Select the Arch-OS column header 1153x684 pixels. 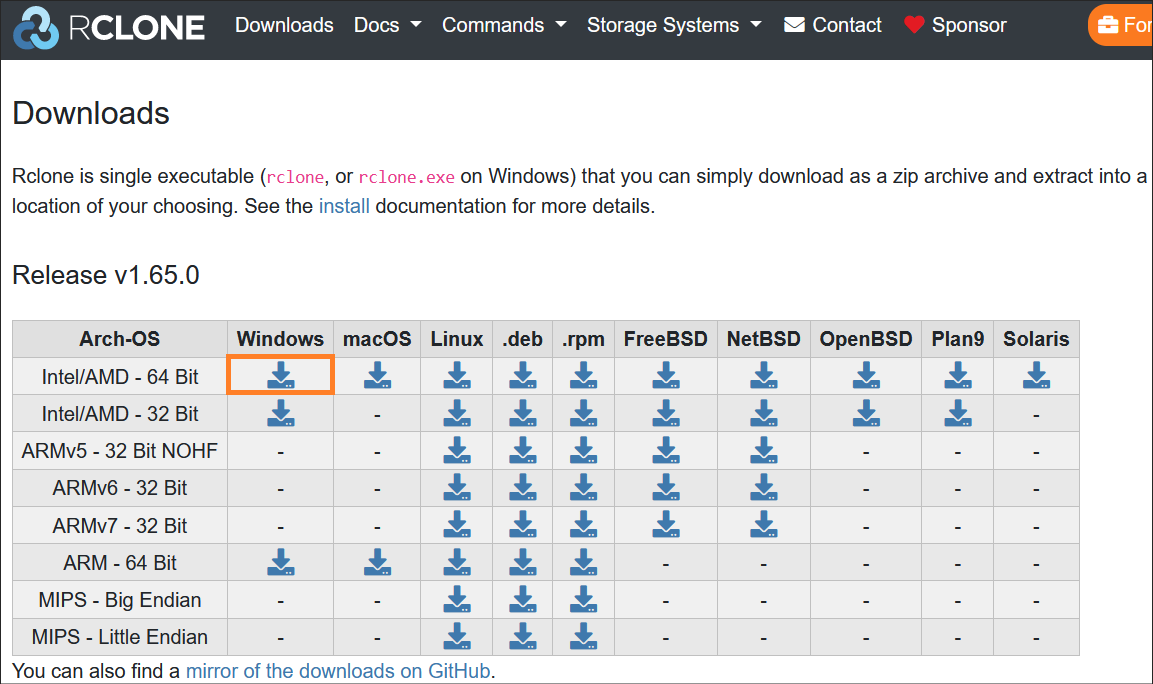click(120, 339)
